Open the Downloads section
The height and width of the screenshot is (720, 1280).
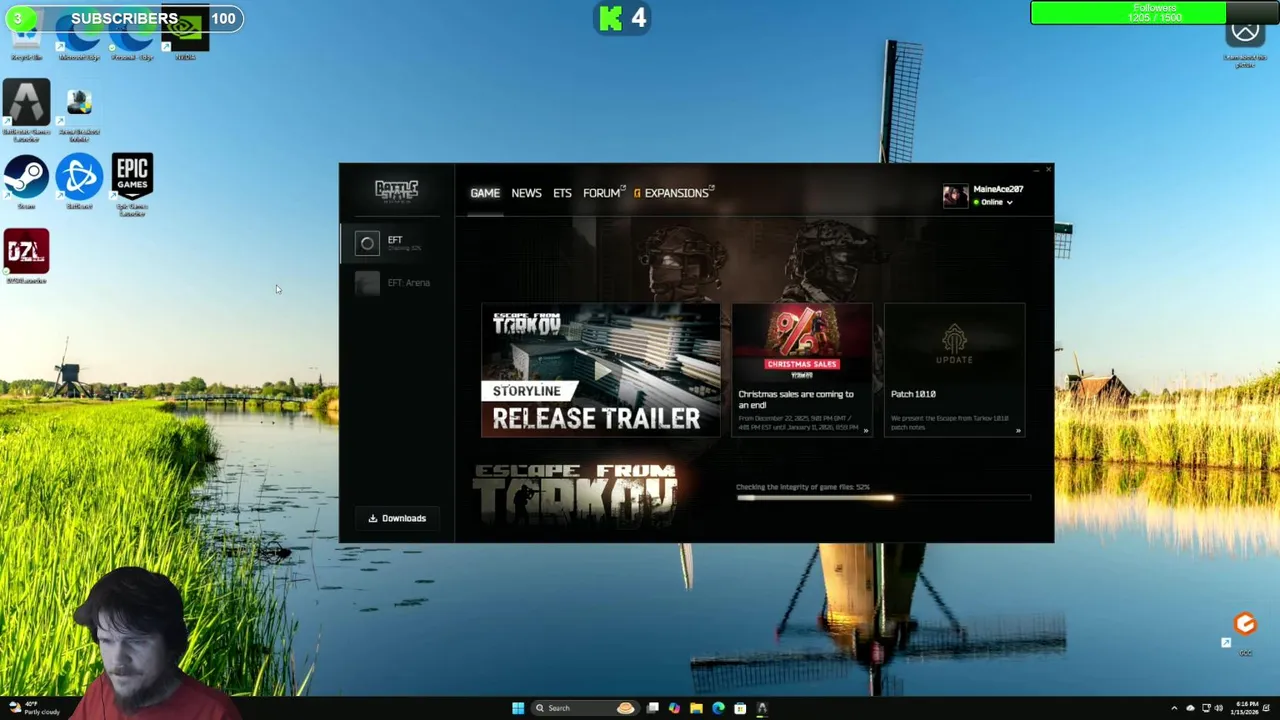tap(397, 518)
